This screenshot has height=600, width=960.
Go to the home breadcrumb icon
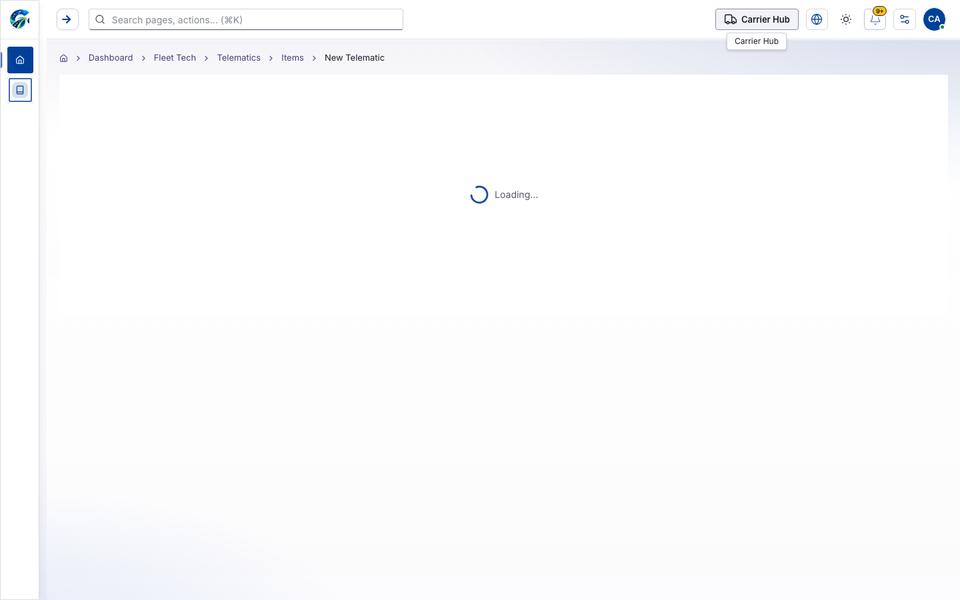coord(64,58)
